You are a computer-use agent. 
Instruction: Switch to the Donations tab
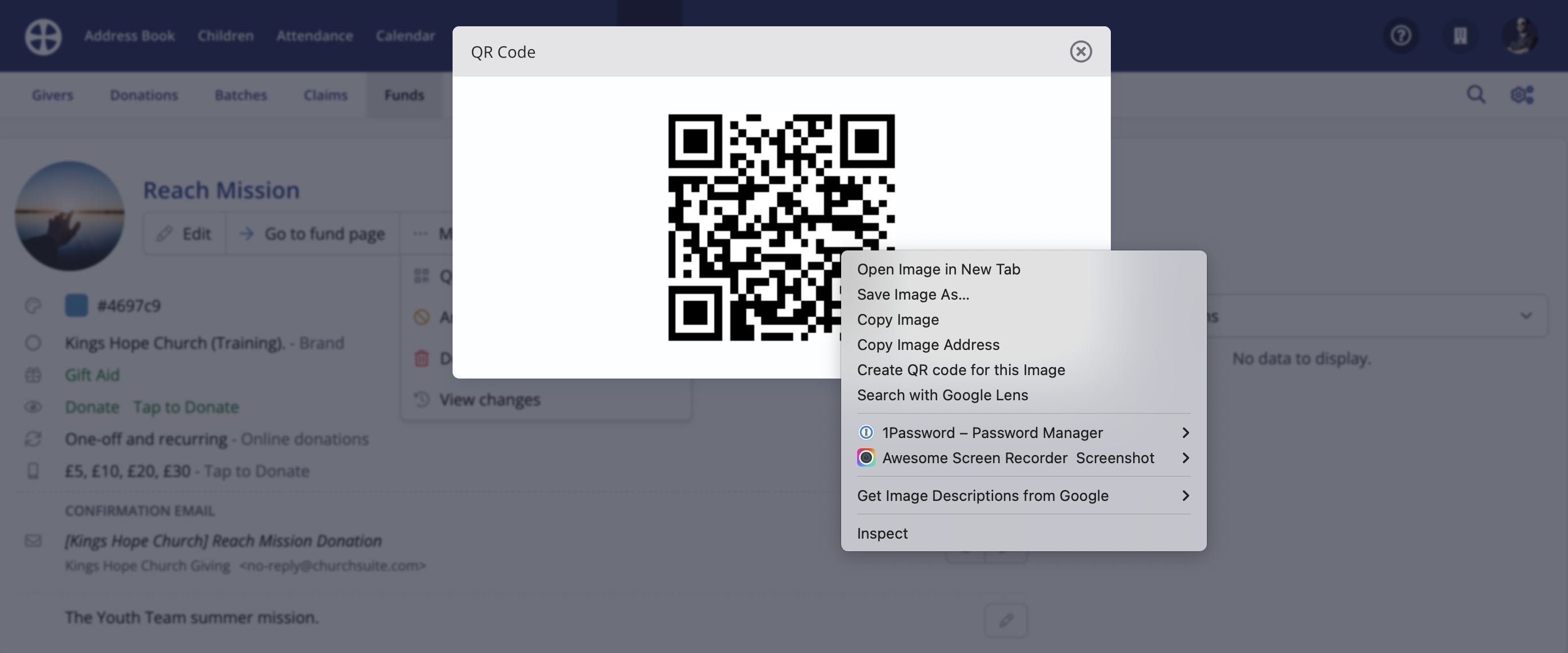[x=143, y=95]
